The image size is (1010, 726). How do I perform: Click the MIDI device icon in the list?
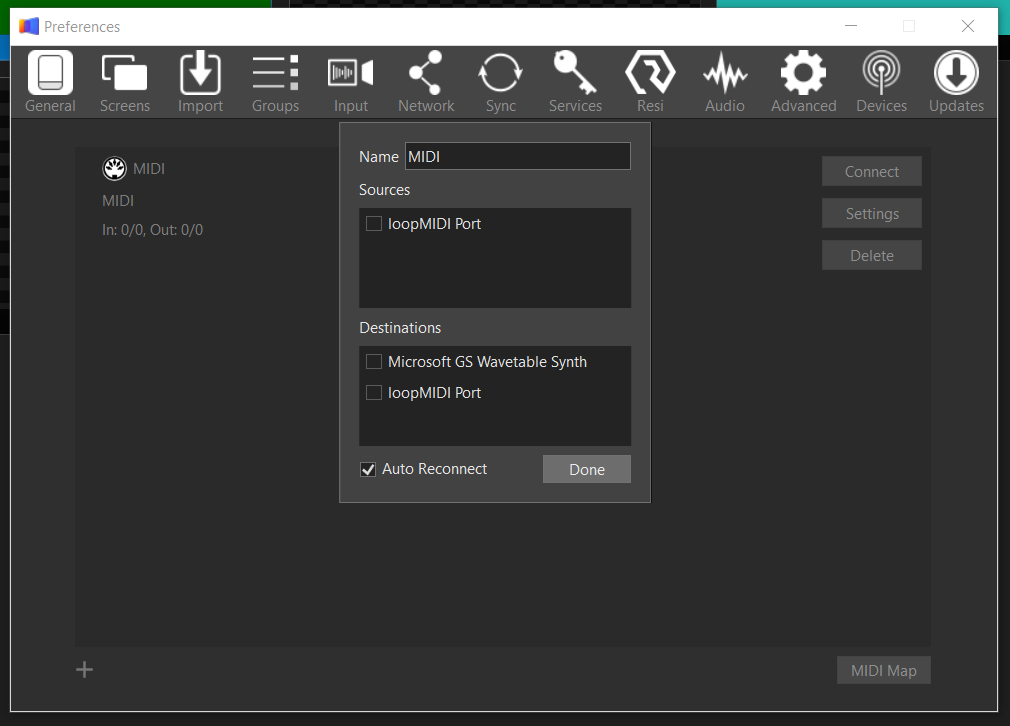click(x=115, y=169)
